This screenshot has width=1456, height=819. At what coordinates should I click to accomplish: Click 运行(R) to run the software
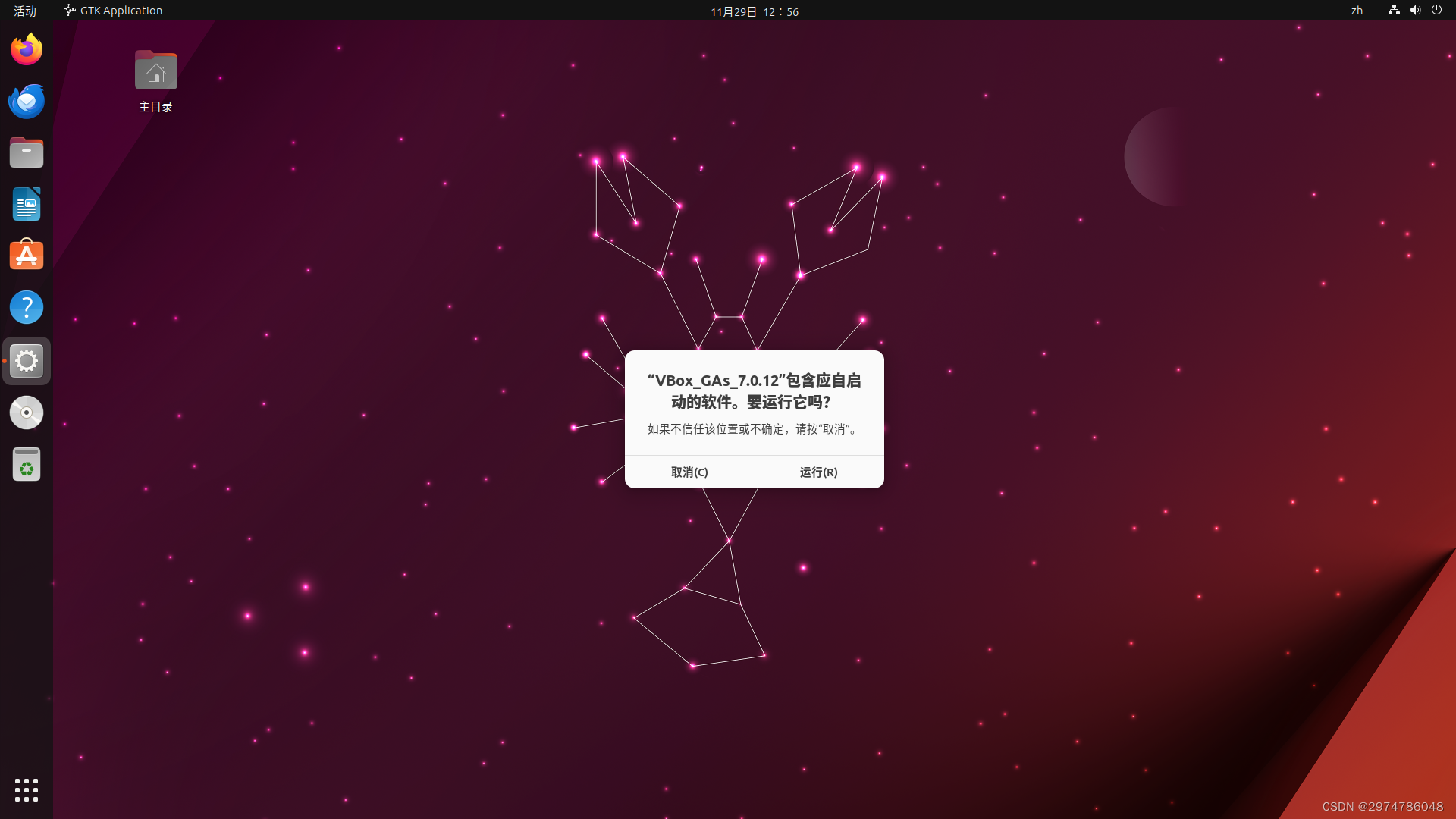click(819, 472)
